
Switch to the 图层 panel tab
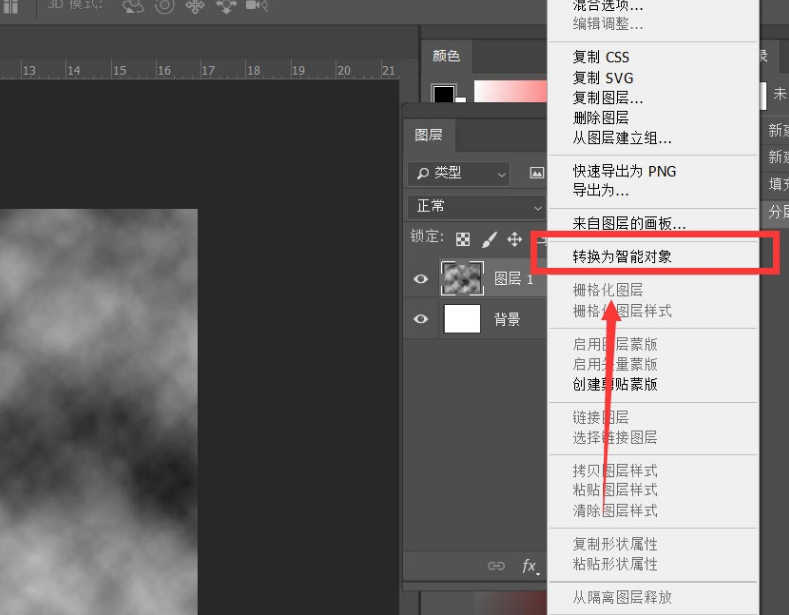[x=429, y=135]
